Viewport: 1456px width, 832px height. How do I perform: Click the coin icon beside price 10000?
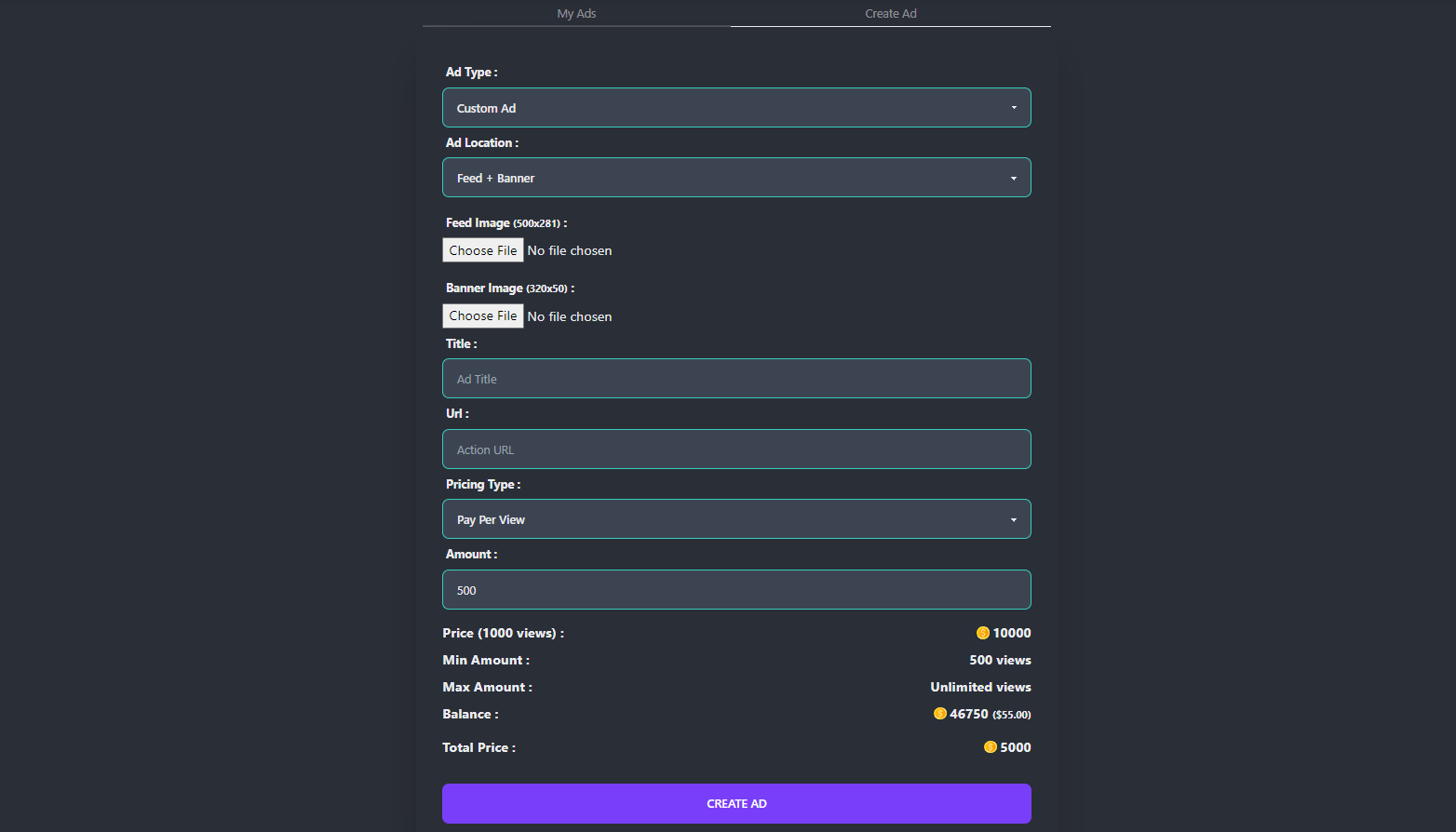[982, 633]
